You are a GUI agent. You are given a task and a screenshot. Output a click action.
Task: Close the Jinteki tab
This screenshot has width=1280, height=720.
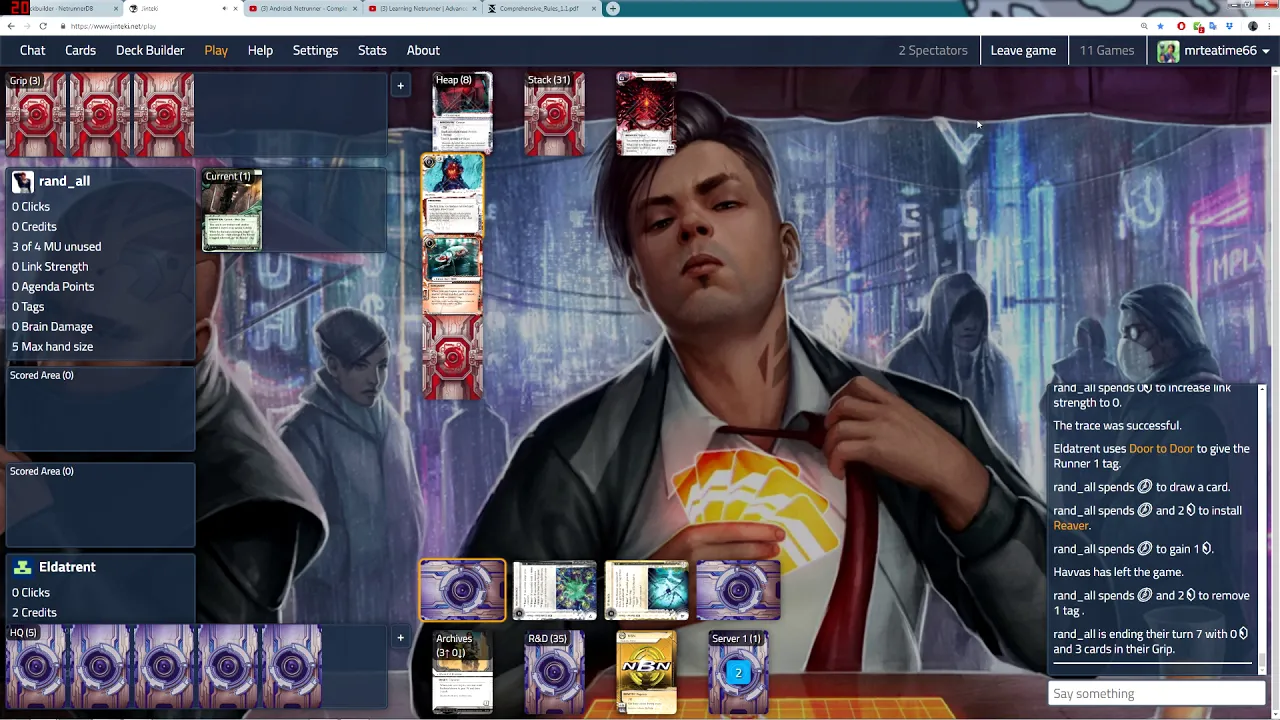pyautogui.click(x=235, y=8)
